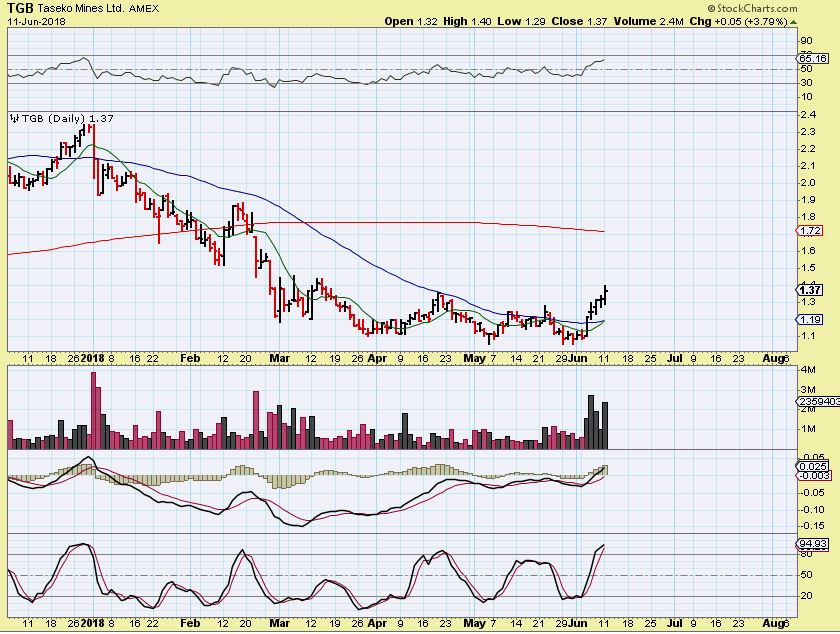Click the 20 level on stochastic axis
The image size is (840, 634).
[x=806, y=596]
